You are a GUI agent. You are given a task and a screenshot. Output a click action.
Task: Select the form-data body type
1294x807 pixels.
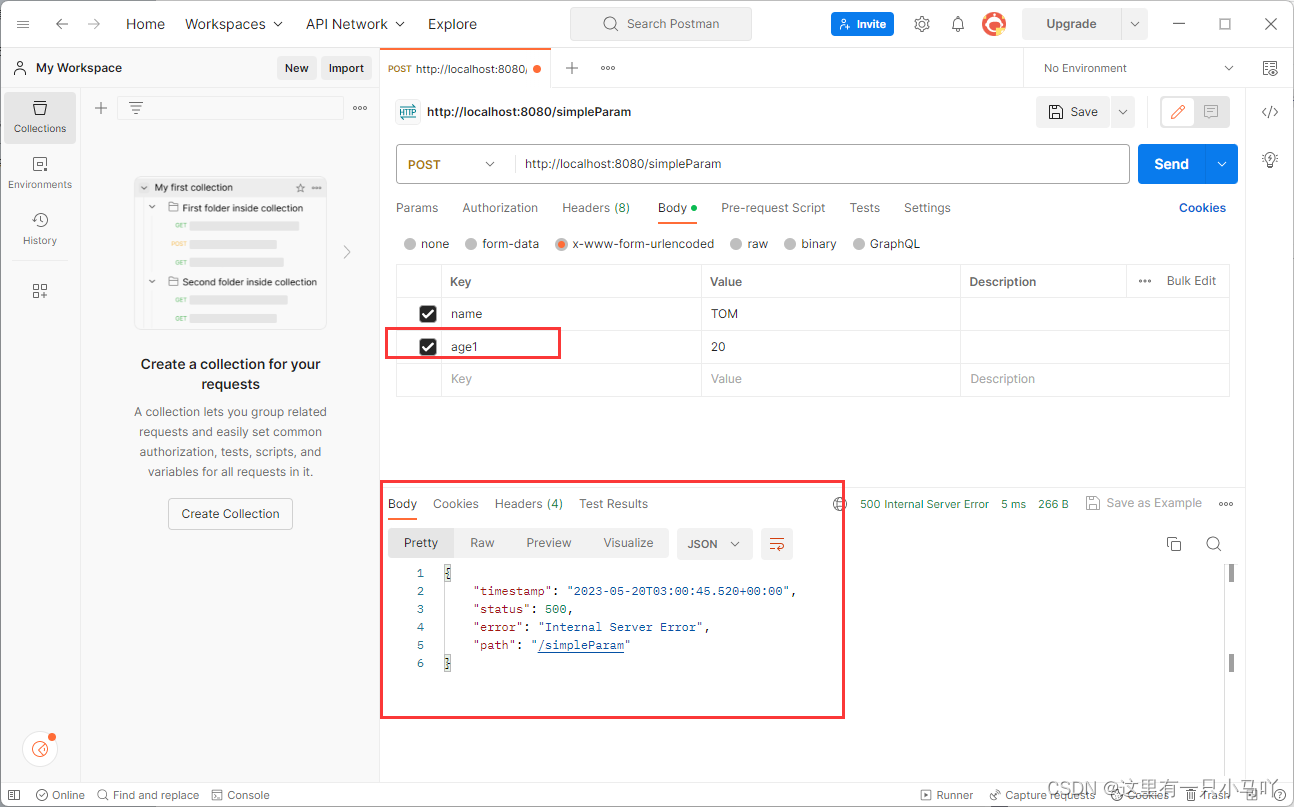471,244
